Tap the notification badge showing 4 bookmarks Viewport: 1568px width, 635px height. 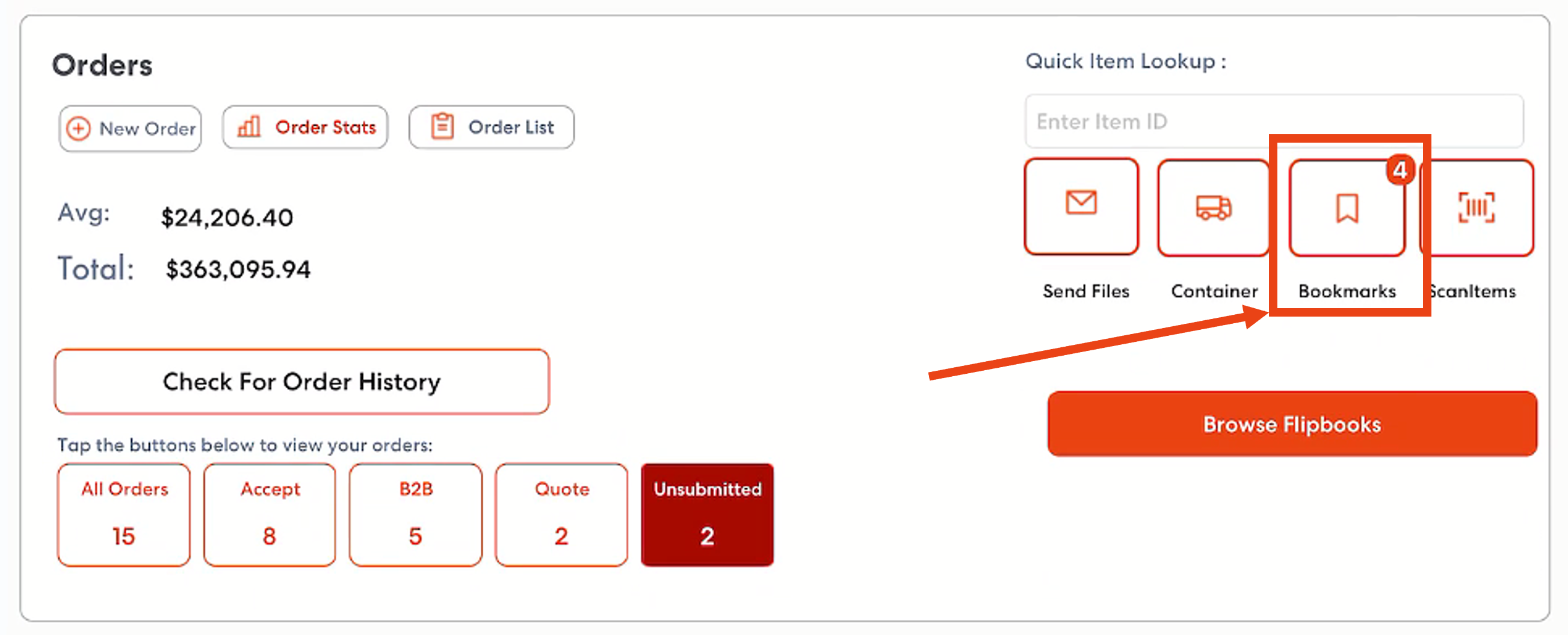tap(1400, 171)
